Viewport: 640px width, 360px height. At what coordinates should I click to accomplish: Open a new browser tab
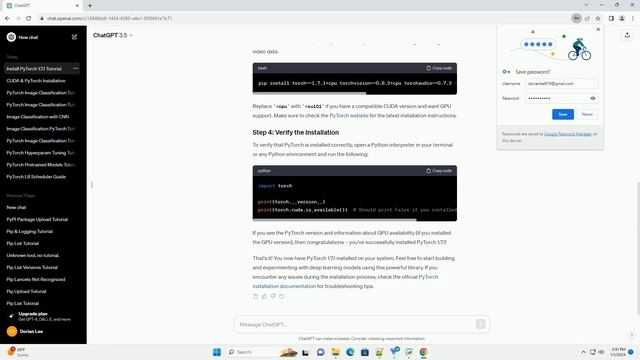[90, 6]
